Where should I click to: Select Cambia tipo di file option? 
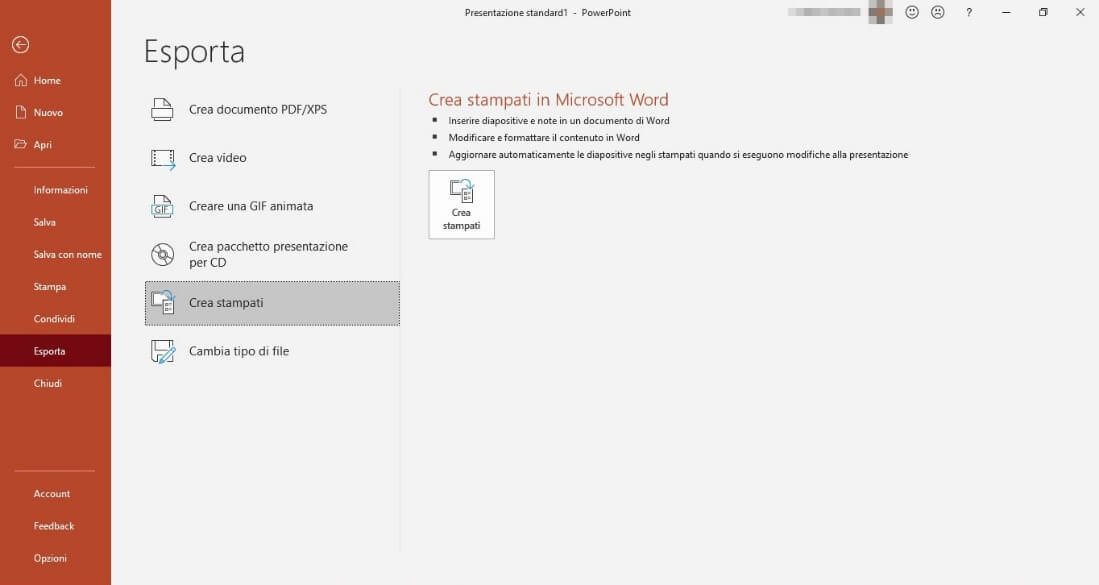coord(272,351)
